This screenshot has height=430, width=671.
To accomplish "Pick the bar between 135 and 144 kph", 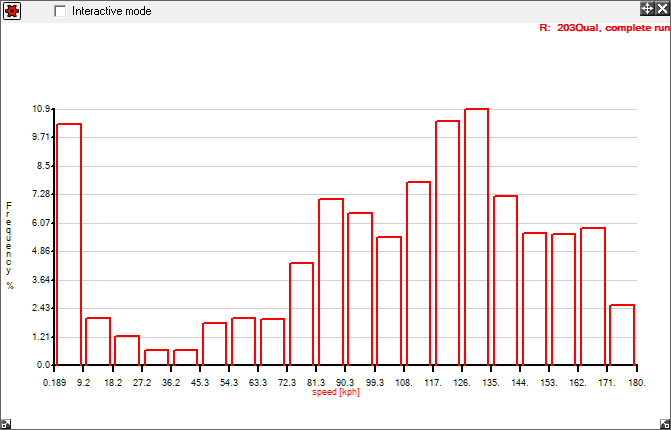I will coord(506,280).
